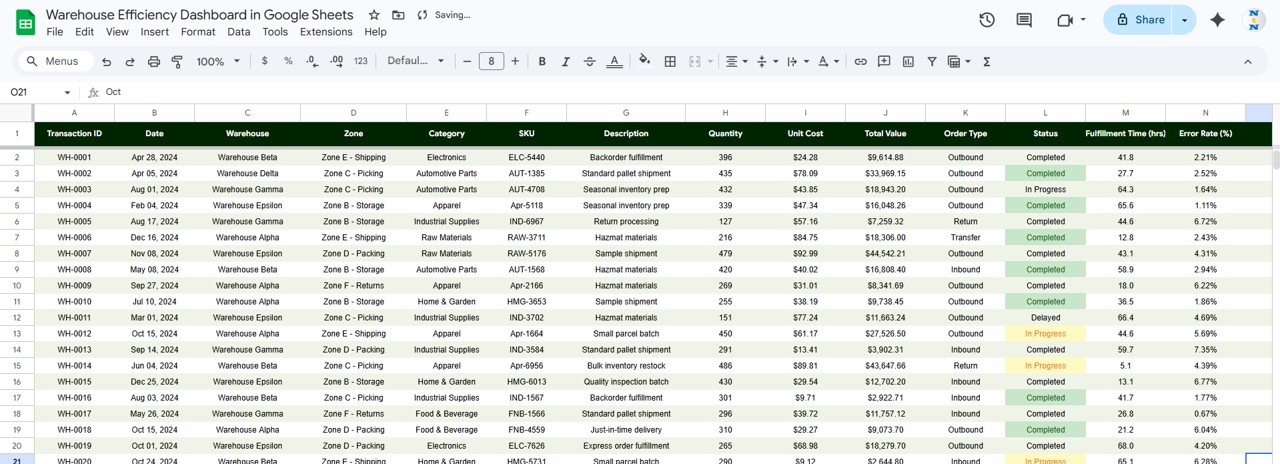Image resolution: width=1280 pixels, height=464 pixels.
Task: Activate the Paint format roller tool
Action: (x=177, y=61)
